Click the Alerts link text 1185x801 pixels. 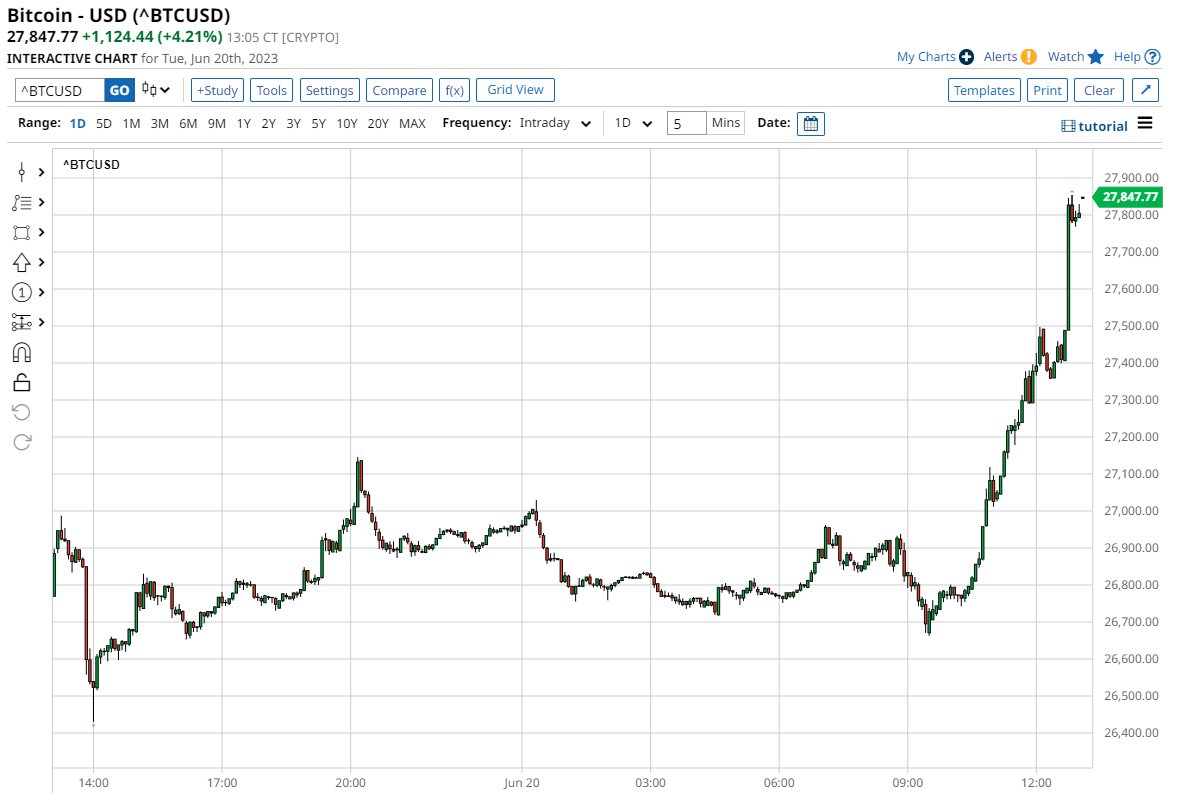[x=1000, y=57]
